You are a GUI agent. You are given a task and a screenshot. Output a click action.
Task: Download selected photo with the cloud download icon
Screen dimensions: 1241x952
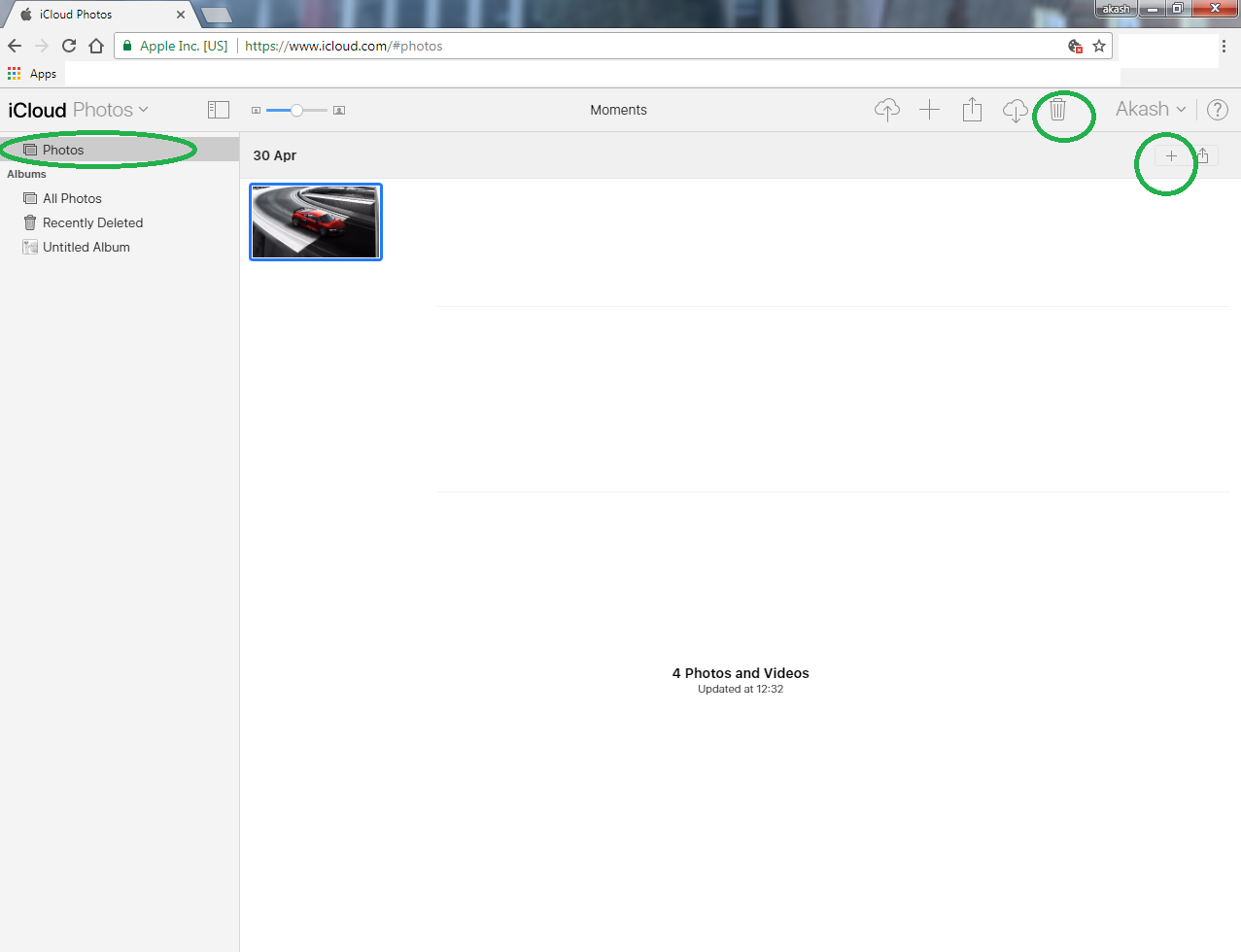(x=1015, y=111)
